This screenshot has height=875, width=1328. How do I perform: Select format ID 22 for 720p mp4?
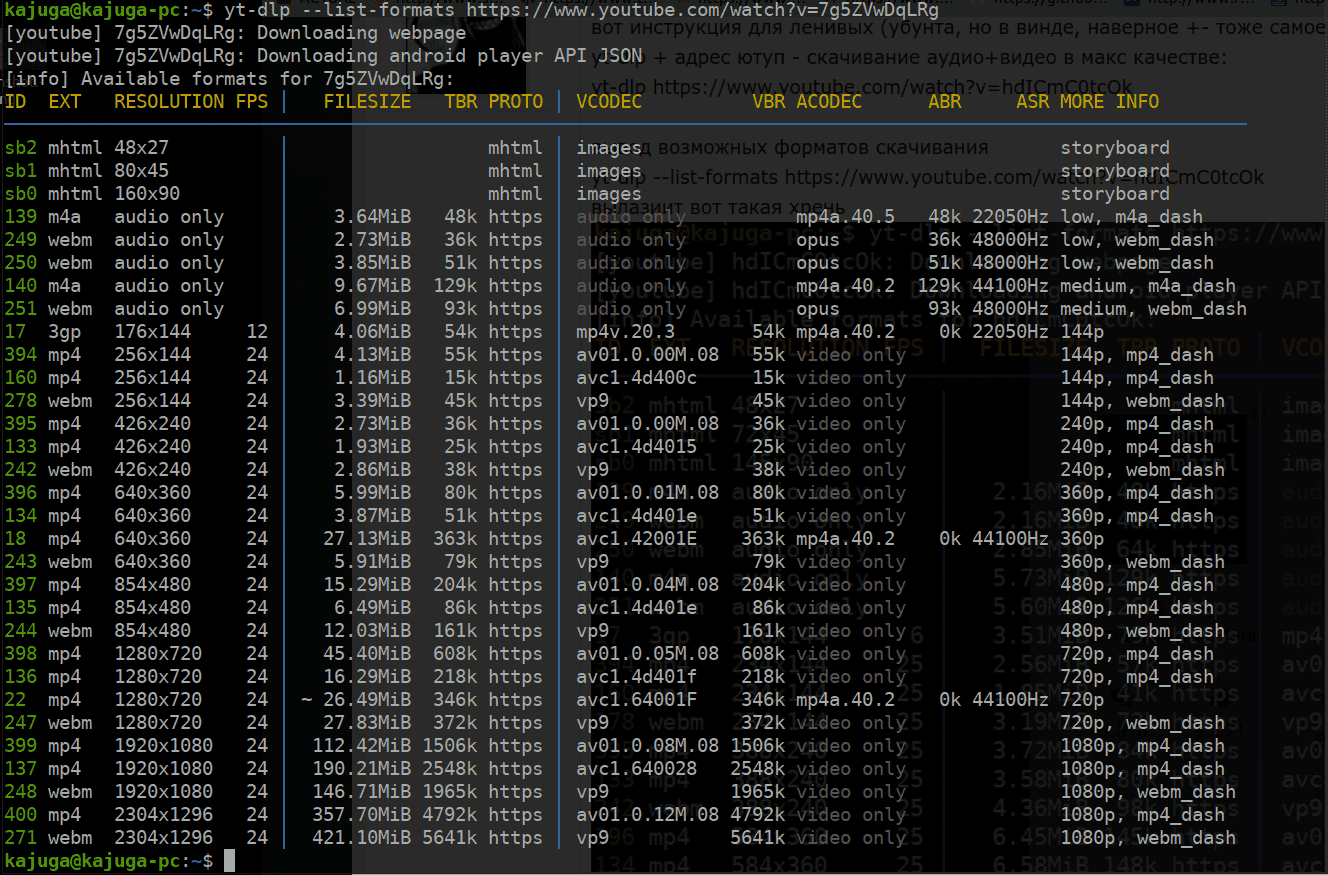click(x=16, y=700)
